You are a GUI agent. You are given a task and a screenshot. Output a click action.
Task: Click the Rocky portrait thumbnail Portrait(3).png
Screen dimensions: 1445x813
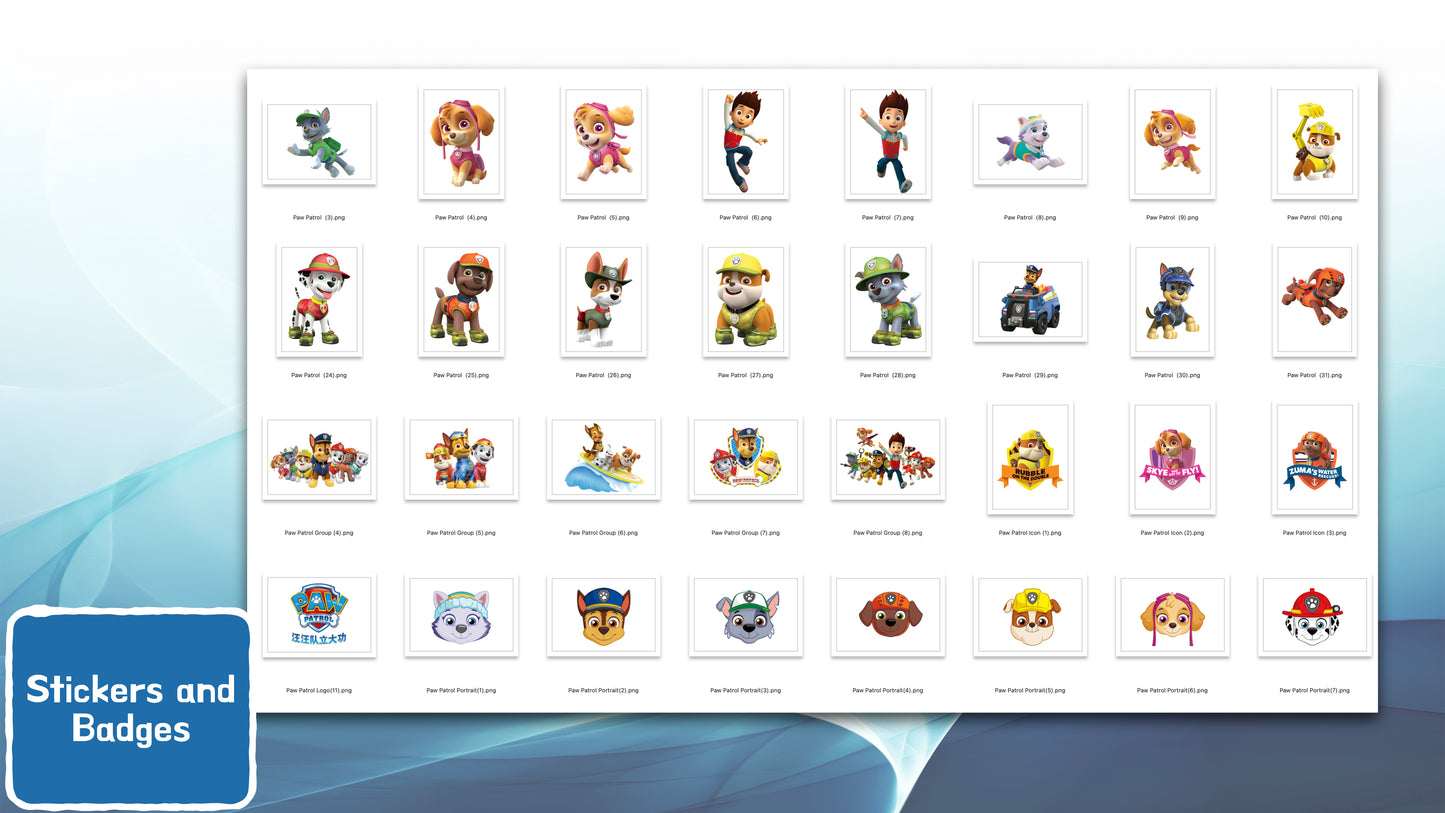click(745, 616)
